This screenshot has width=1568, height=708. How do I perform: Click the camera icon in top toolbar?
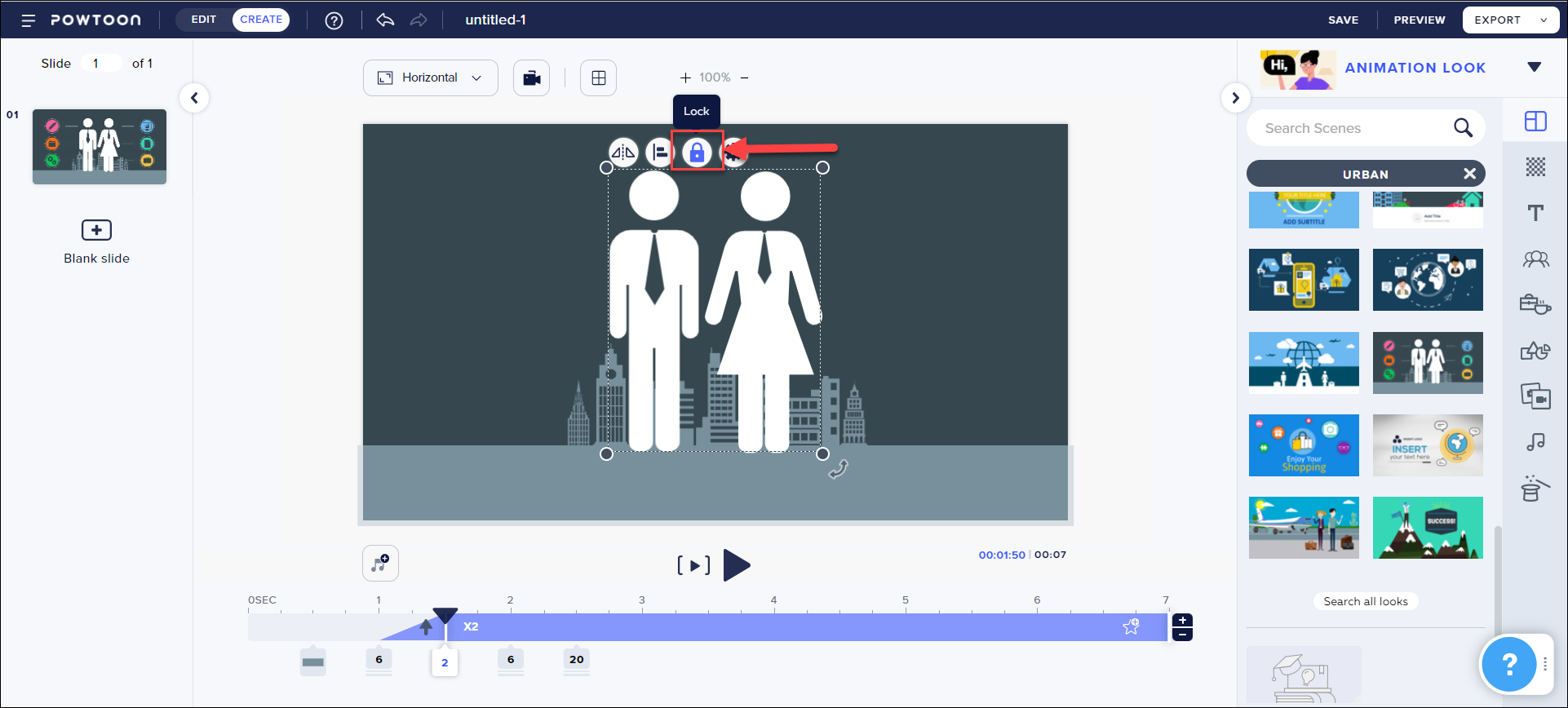tap(531, 78)
